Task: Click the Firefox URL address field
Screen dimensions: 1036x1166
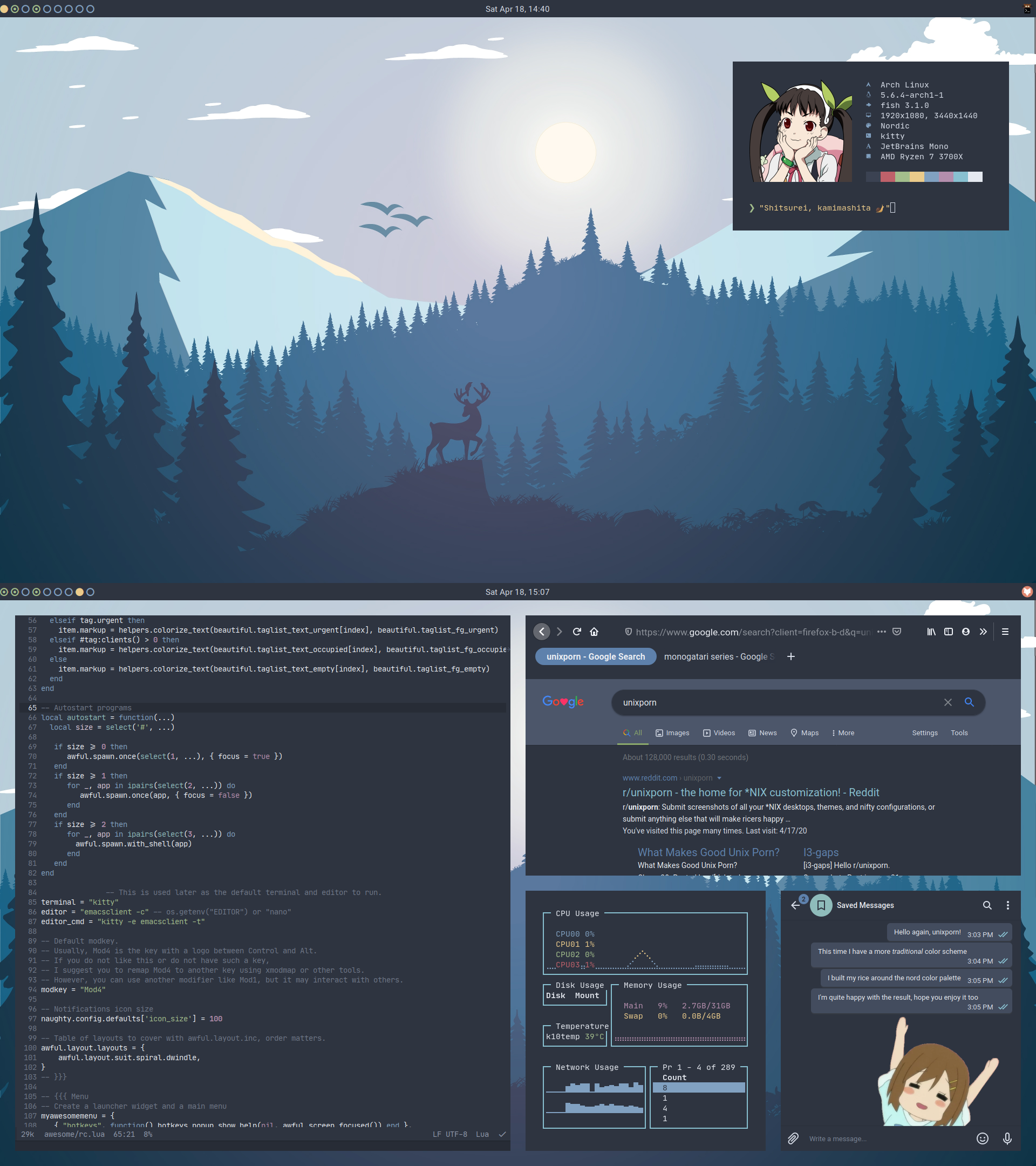Action: click(753, 632)
